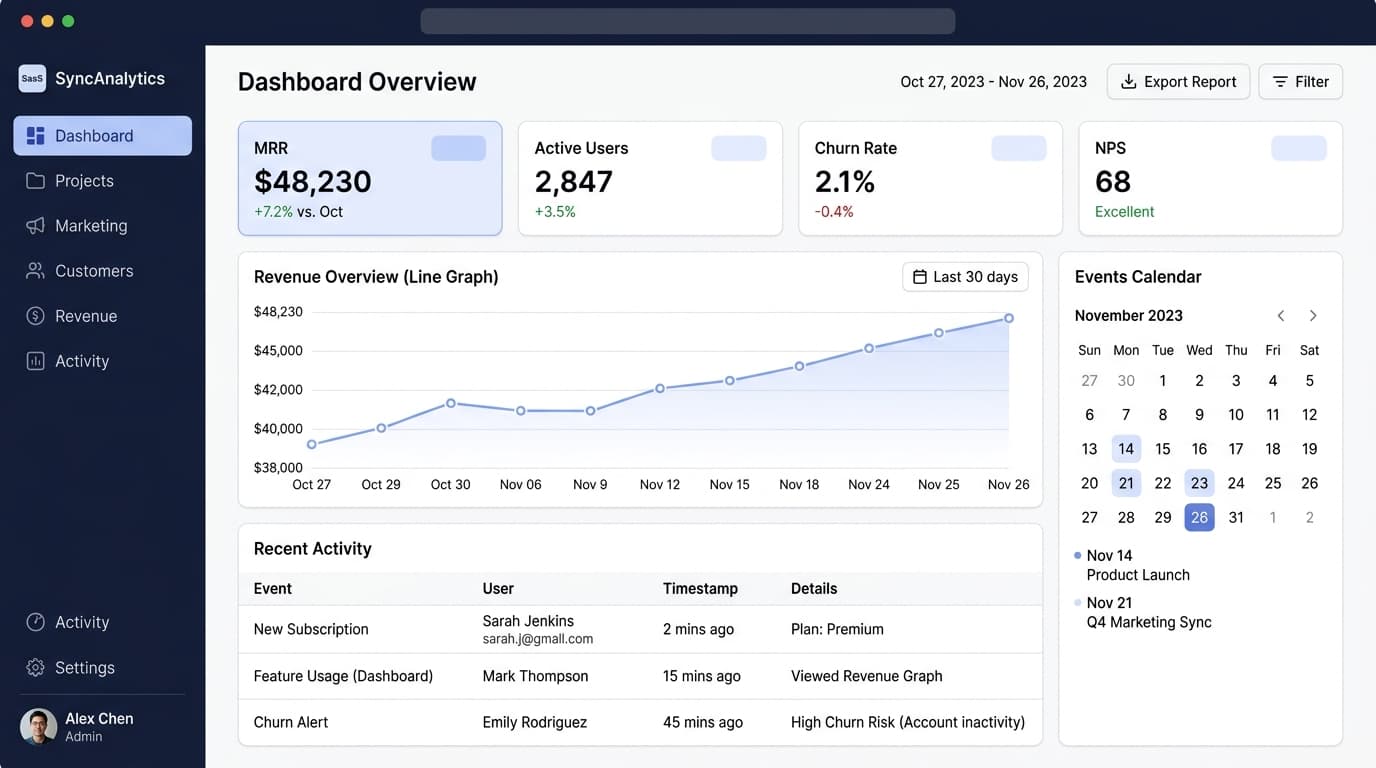Click the Projects folder icon
The height and width of the screenshot is (768, 1376).
35,181
